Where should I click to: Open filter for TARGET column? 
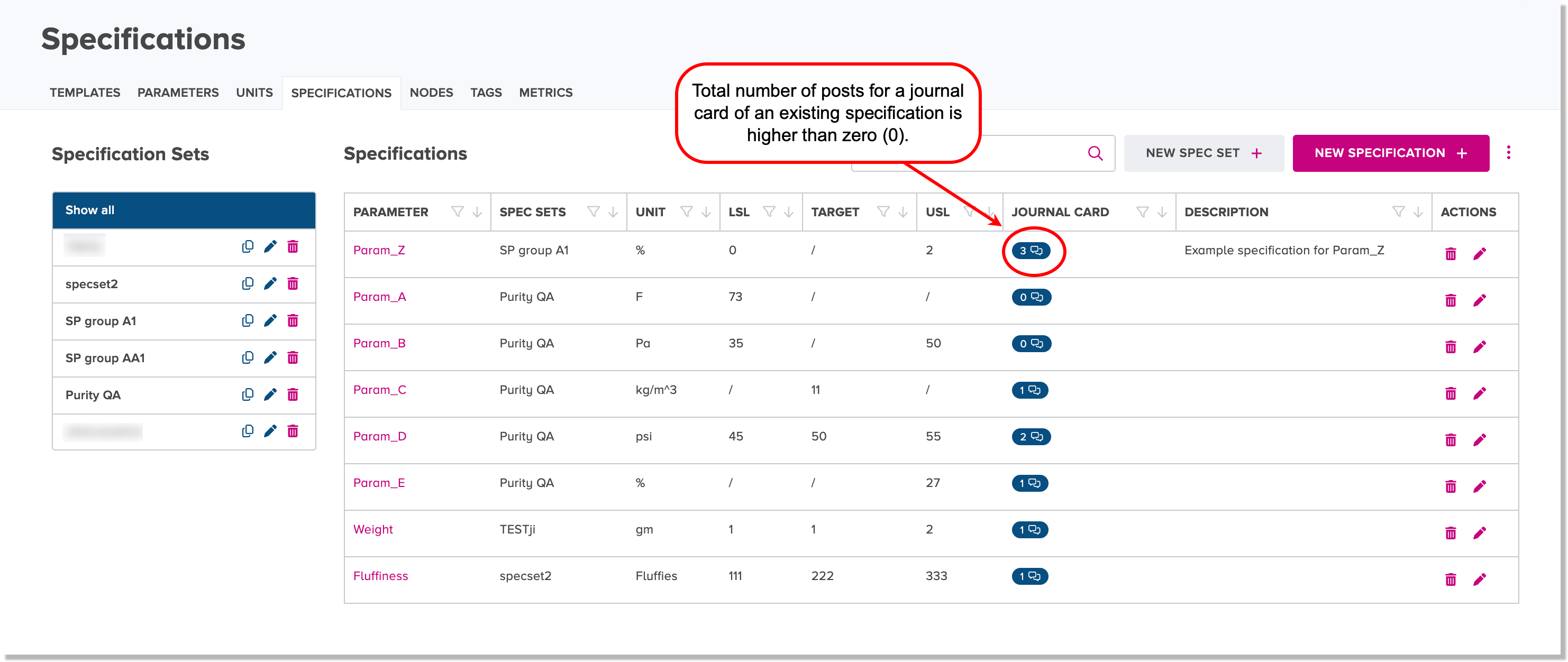coord(882,212)
